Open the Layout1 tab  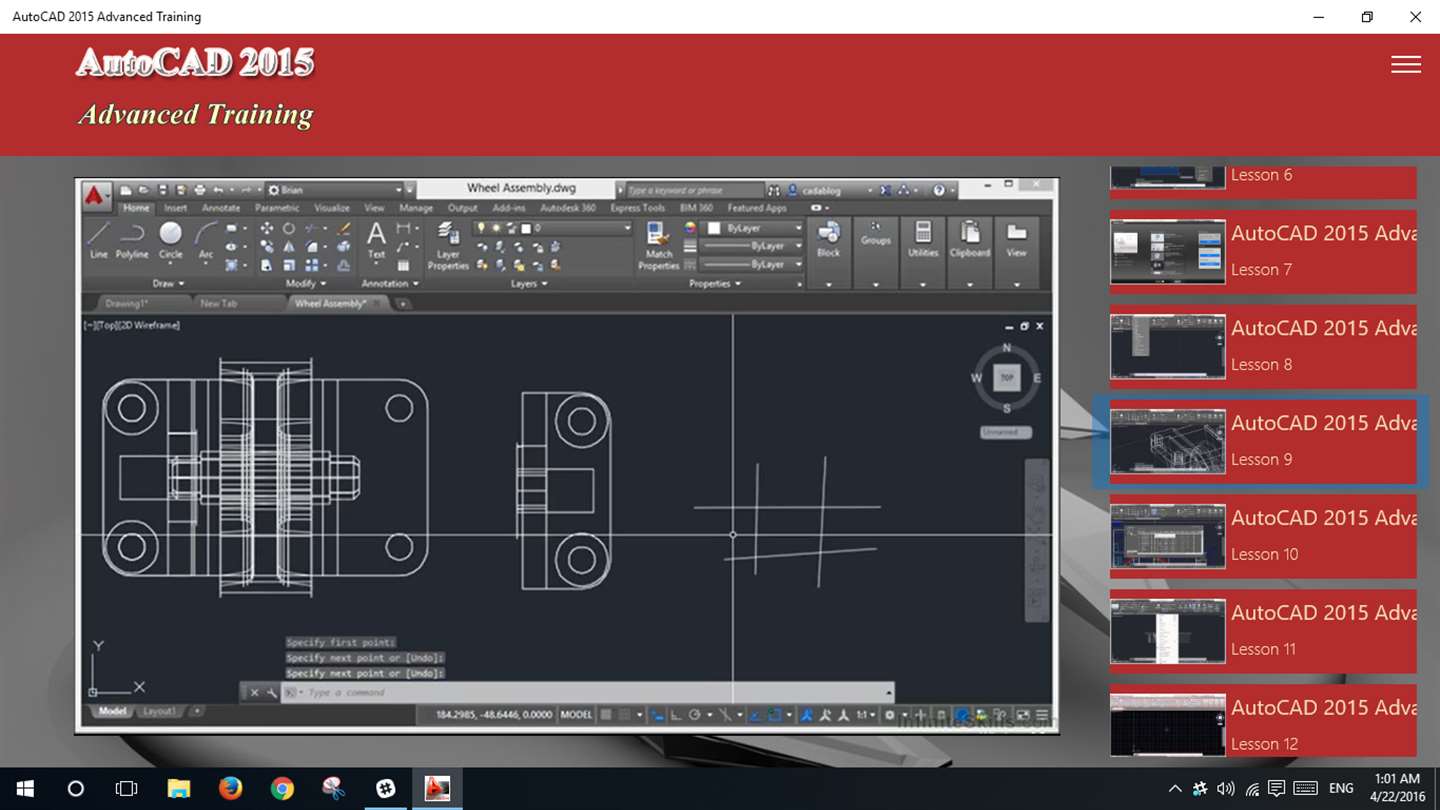159,711
